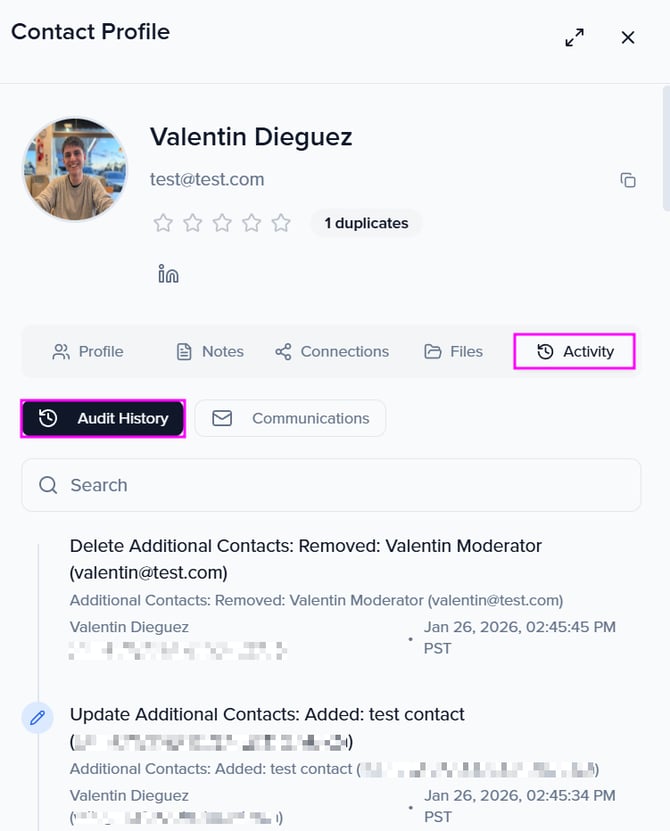Image resolution: width=670 pixels, height=831 pixels.
Task: Click the 1 duplicates badge
Action: (x=366, y=223)
